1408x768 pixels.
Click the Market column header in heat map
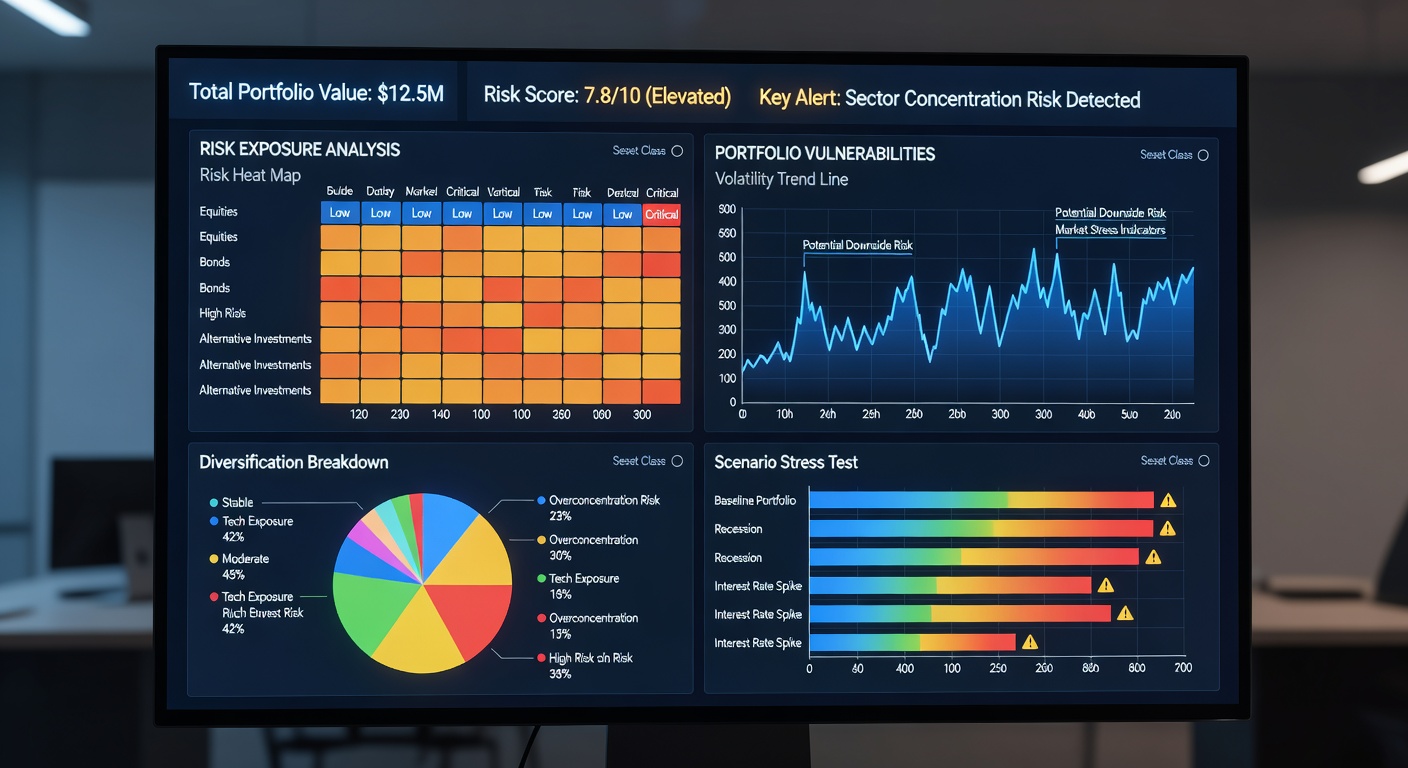[422, 192]
